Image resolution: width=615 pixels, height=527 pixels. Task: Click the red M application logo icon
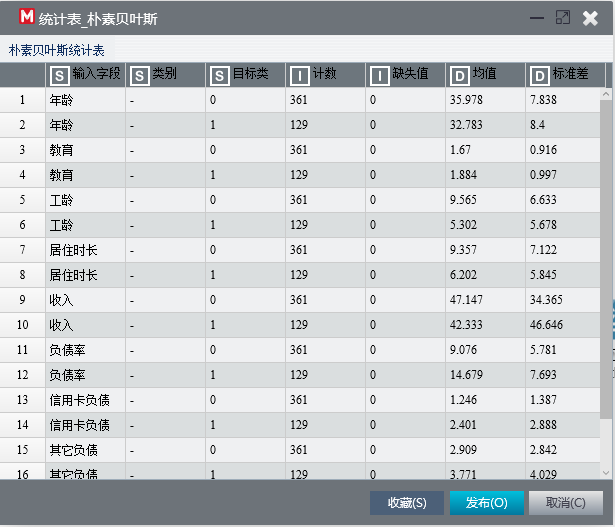pos(27,16)
